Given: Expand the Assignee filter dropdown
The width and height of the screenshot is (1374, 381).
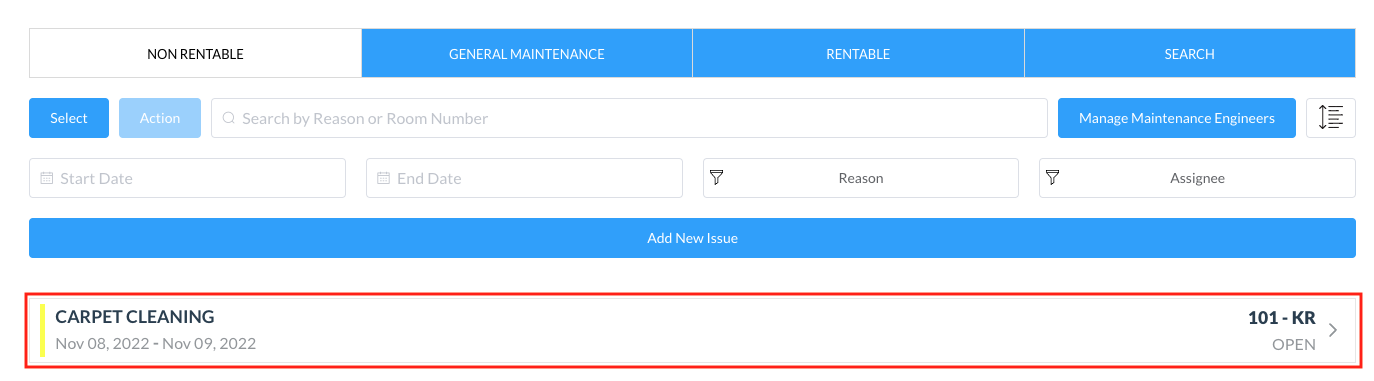Looking at the screenshot, I should pyautogui.click(x=1197, y=178).
